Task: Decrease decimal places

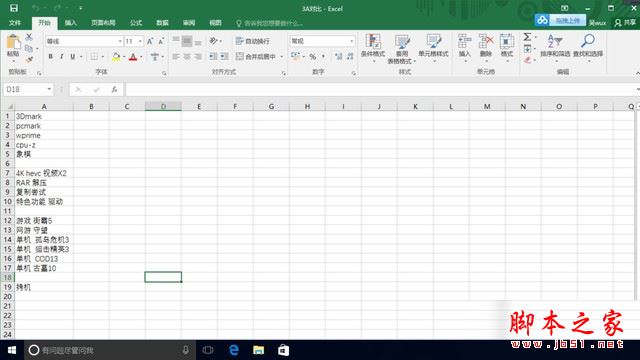Action: coord(350,57)
